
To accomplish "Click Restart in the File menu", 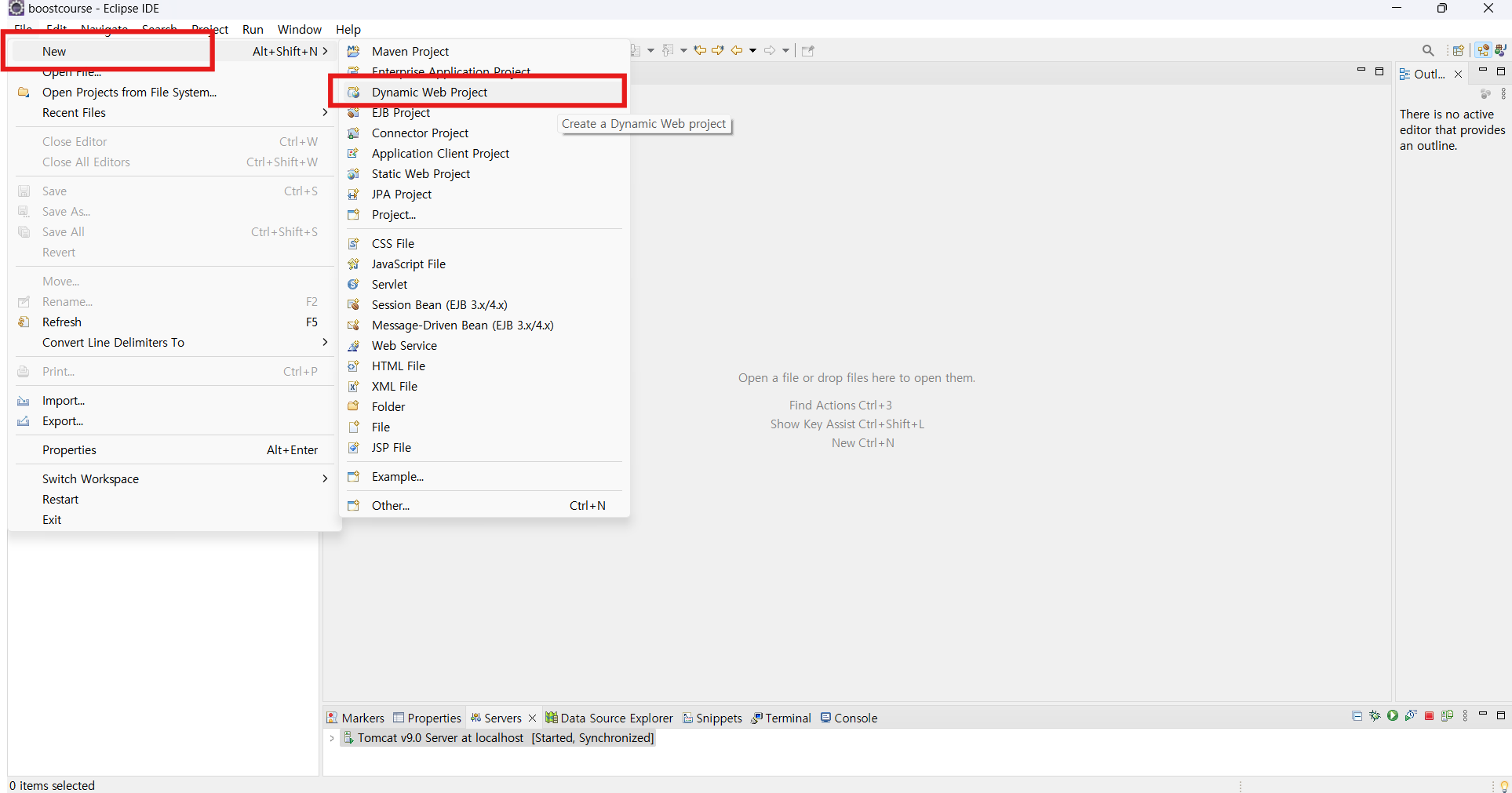I will [x=174, y=499].
